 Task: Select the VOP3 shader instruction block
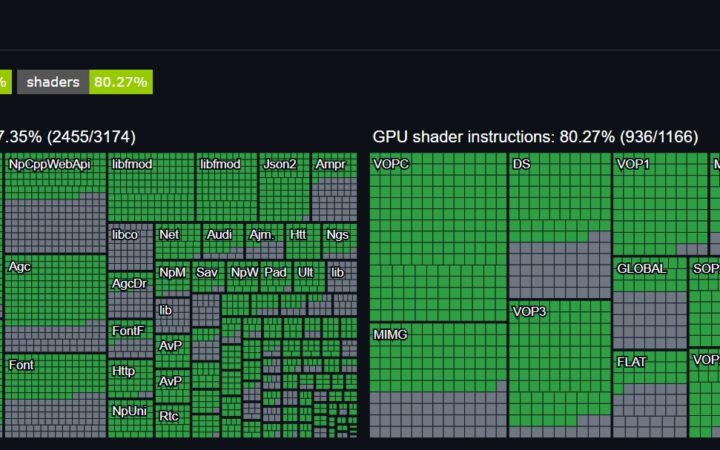(x=560, y=369)
